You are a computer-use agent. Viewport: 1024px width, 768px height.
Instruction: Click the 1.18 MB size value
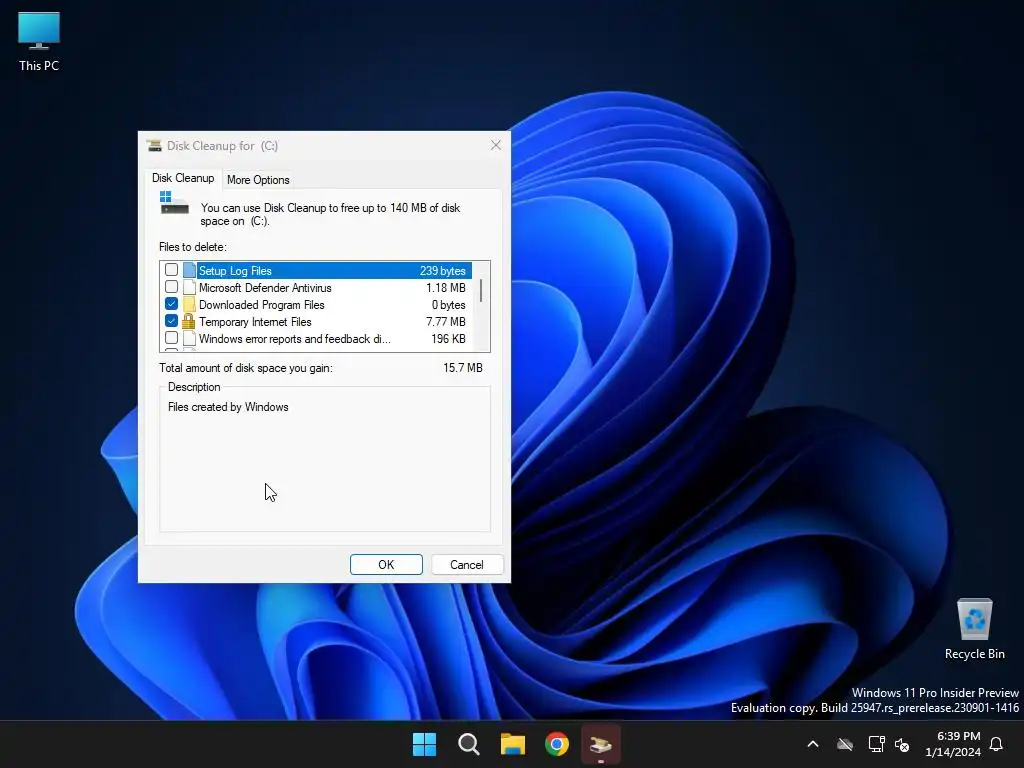(446, 287)
